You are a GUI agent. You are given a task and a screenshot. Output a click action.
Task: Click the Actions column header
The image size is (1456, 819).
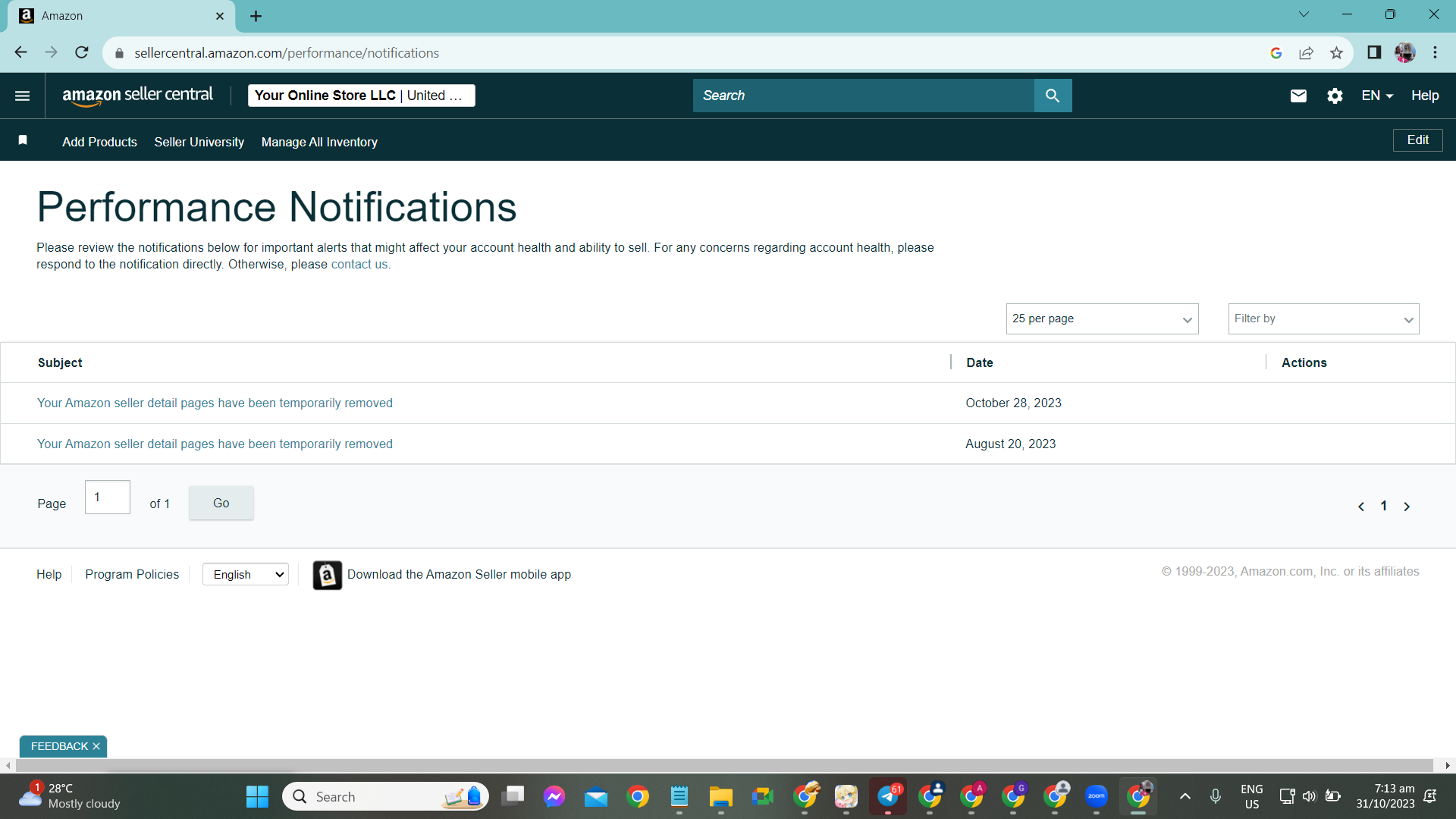pyautogui.click(x=1304, y=362)
